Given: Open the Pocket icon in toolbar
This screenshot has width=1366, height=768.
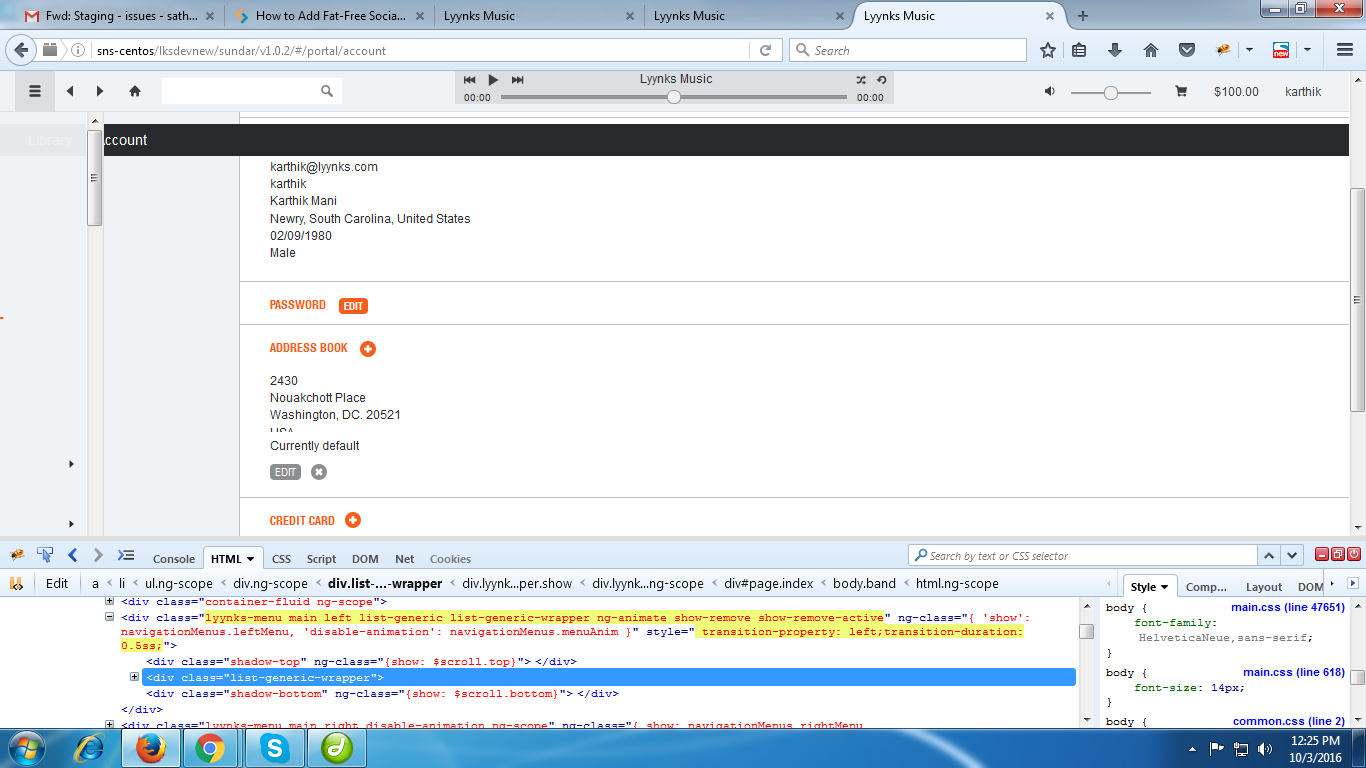Looking at the screenshot, I should (x=1187, y=50).
